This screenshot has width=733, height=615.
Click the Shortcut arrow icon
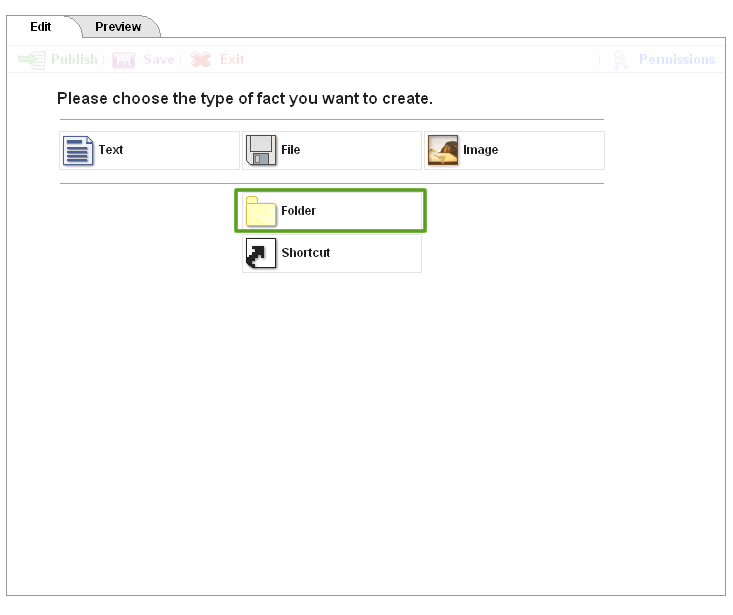(x=261, y=253)
